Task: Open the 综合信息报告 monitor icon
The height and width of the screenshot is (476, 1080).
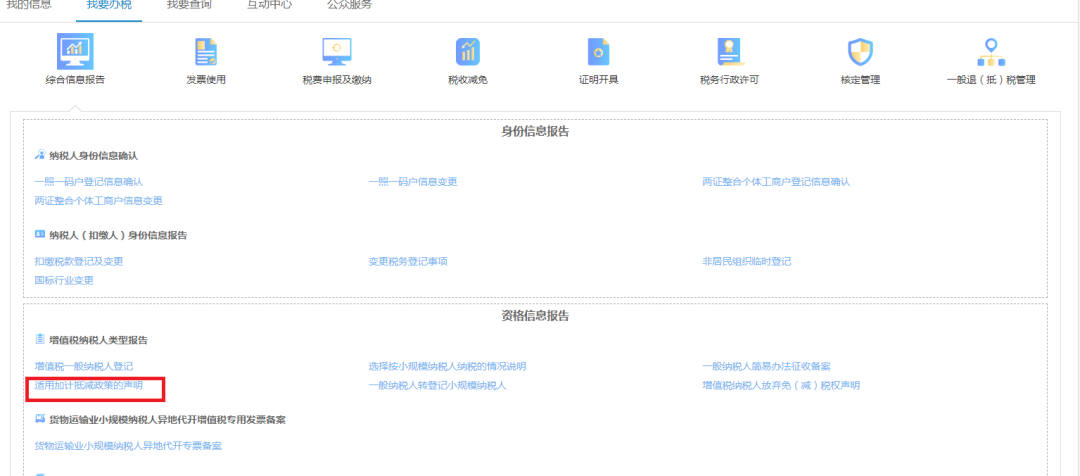Action: pos(75,52)
